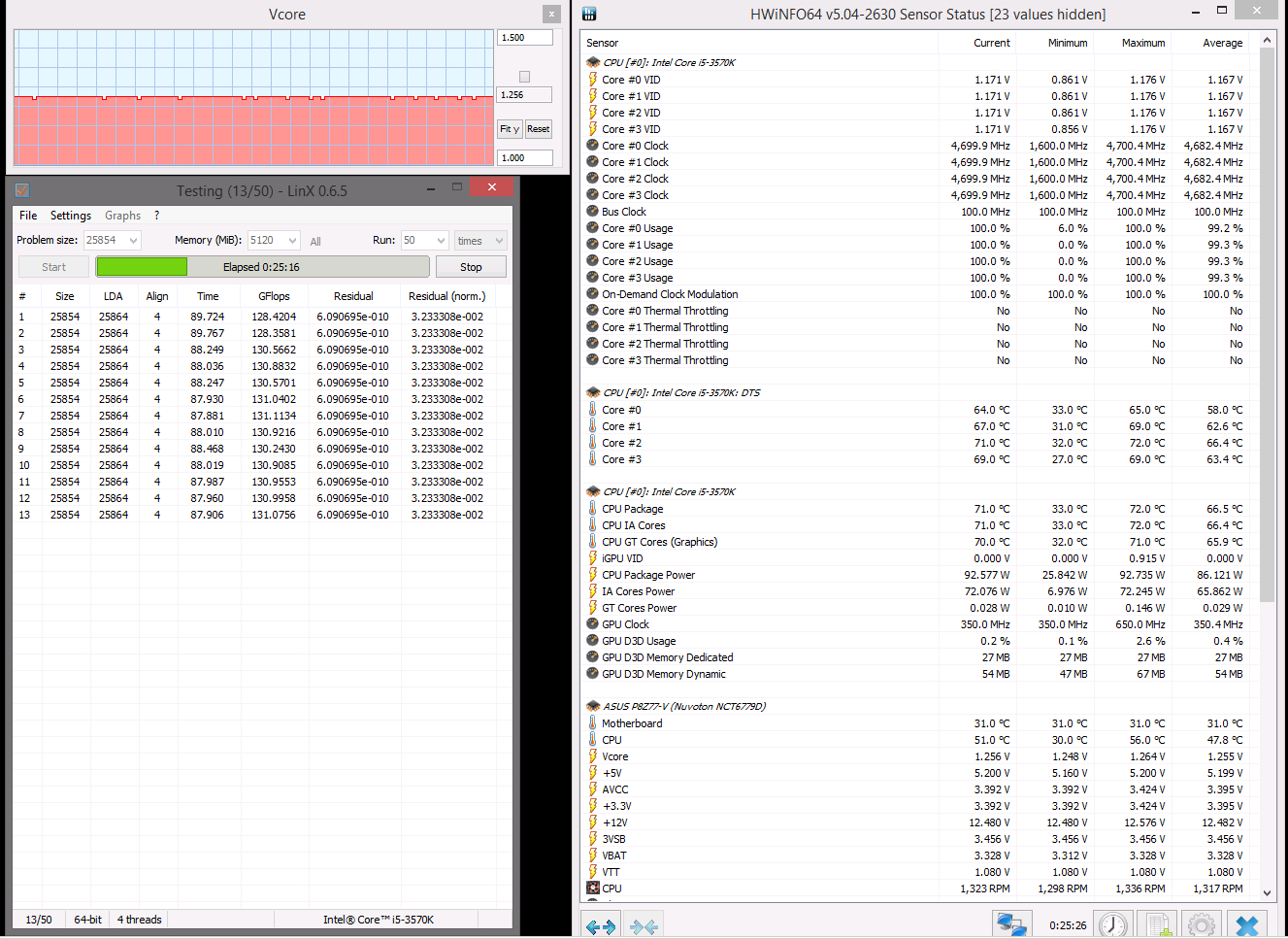Click the Start button in LinX

pos(54,267)
